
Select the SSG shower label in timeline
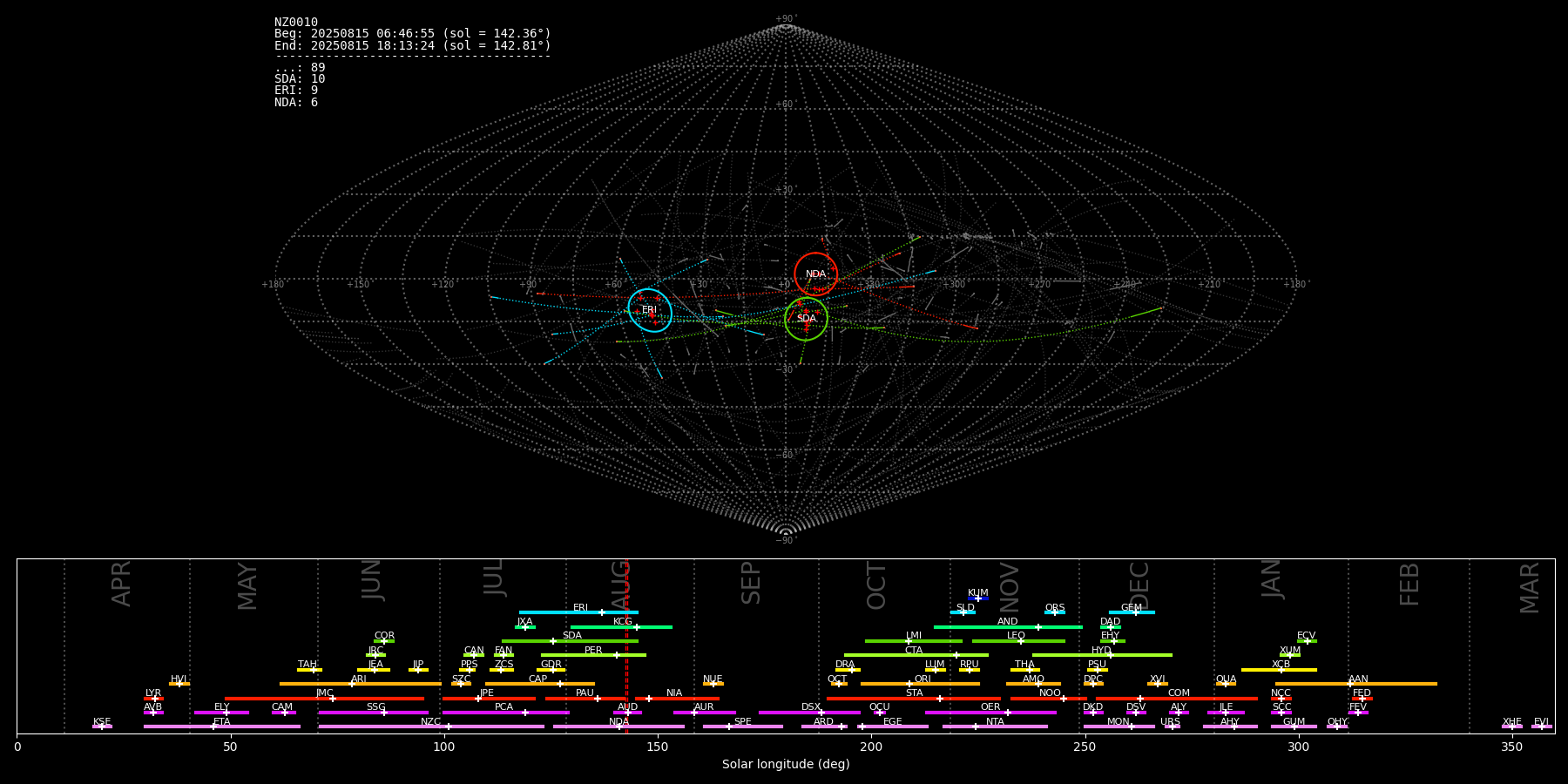[x=375, y=707]
